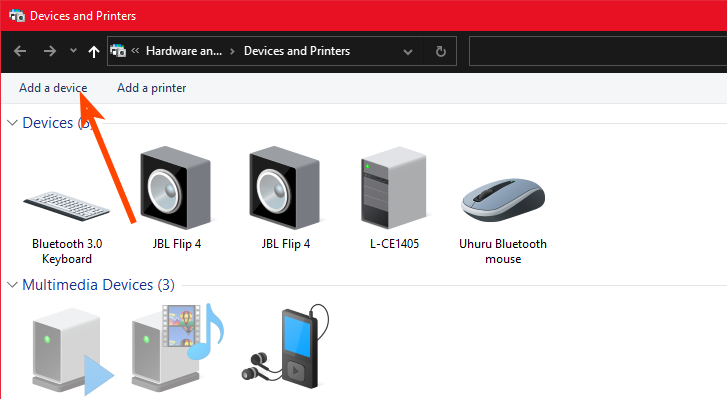This screenshot has height=399, width=727.
Task: Click Add a printer
Action: 152,88
